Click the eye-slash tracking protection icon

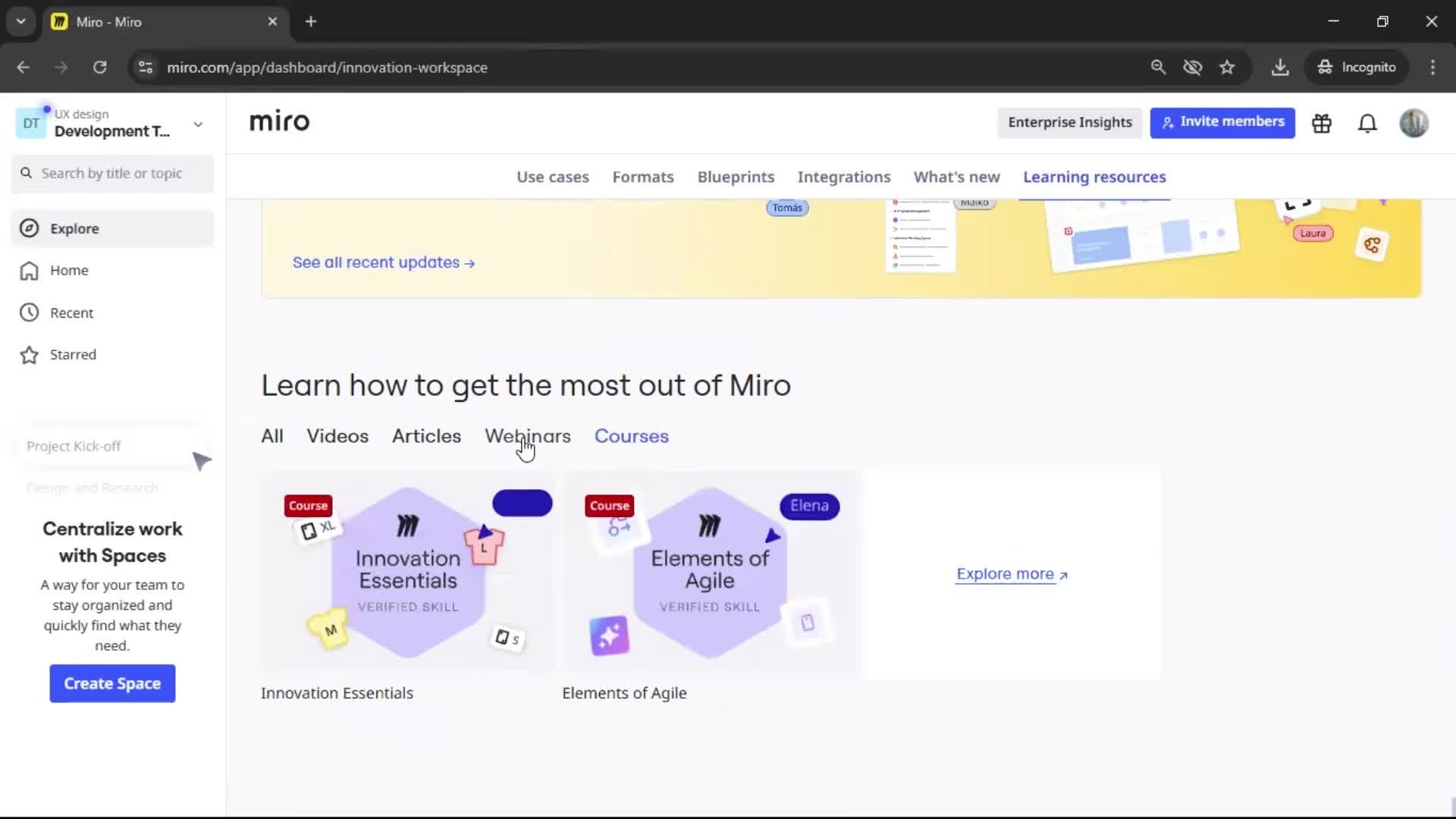tap(1193, 67)
